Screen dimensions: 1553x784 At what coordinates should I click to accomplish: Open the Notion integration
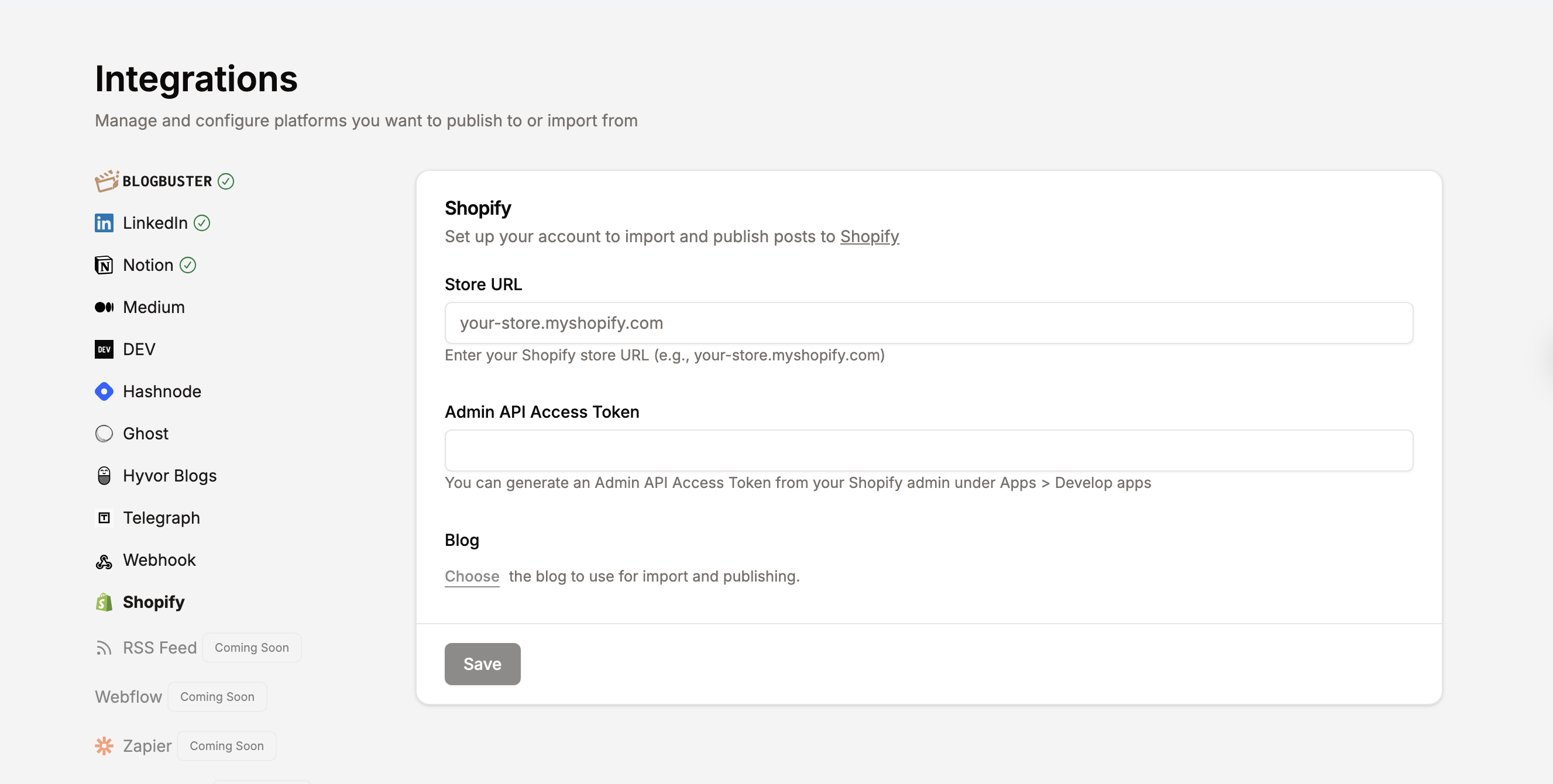(x=147, y=265)
